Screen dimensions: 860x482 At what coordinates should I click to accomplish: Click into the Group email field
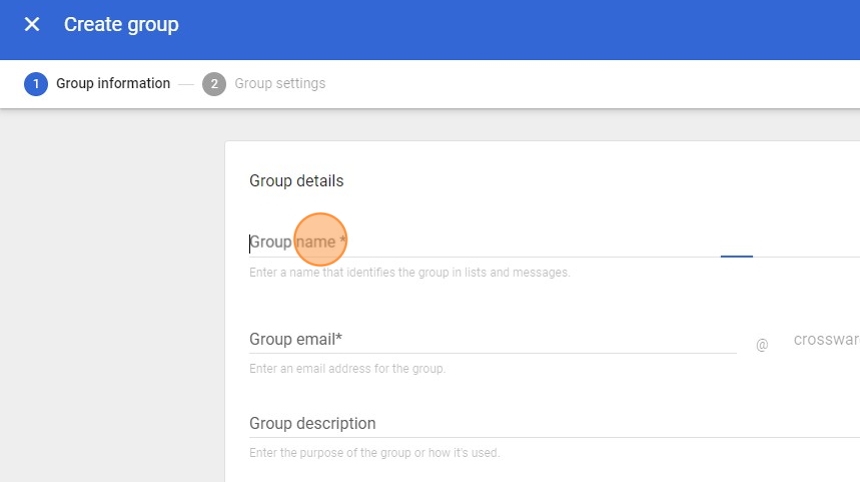(490, 340)
